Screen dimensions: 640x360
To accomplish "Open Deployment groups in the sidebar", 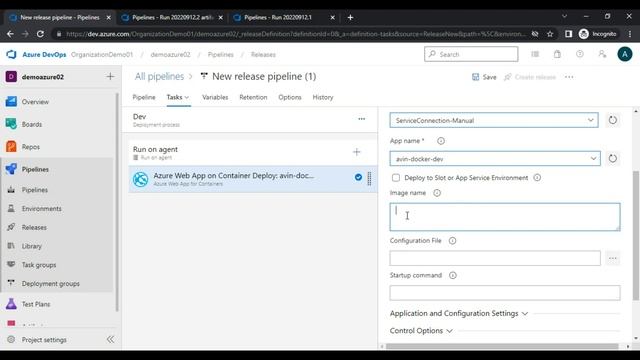I will 51,284.
